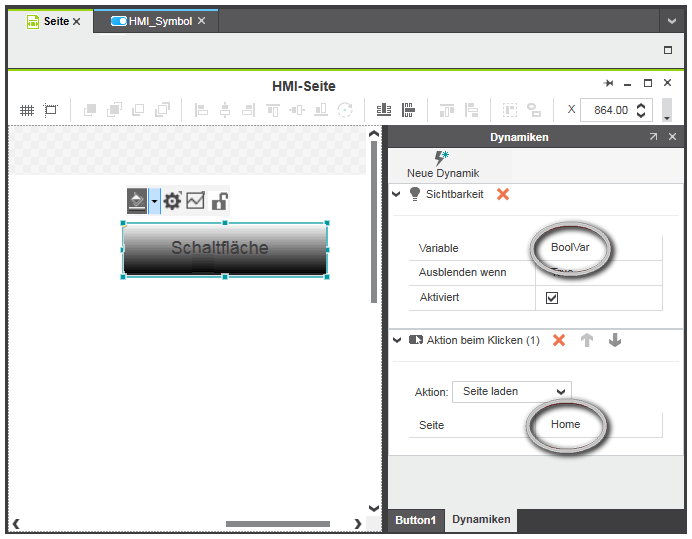Move Aktion beim Klicken down with arrow
The height and width of the screenshot is (539, 692).
615,340
